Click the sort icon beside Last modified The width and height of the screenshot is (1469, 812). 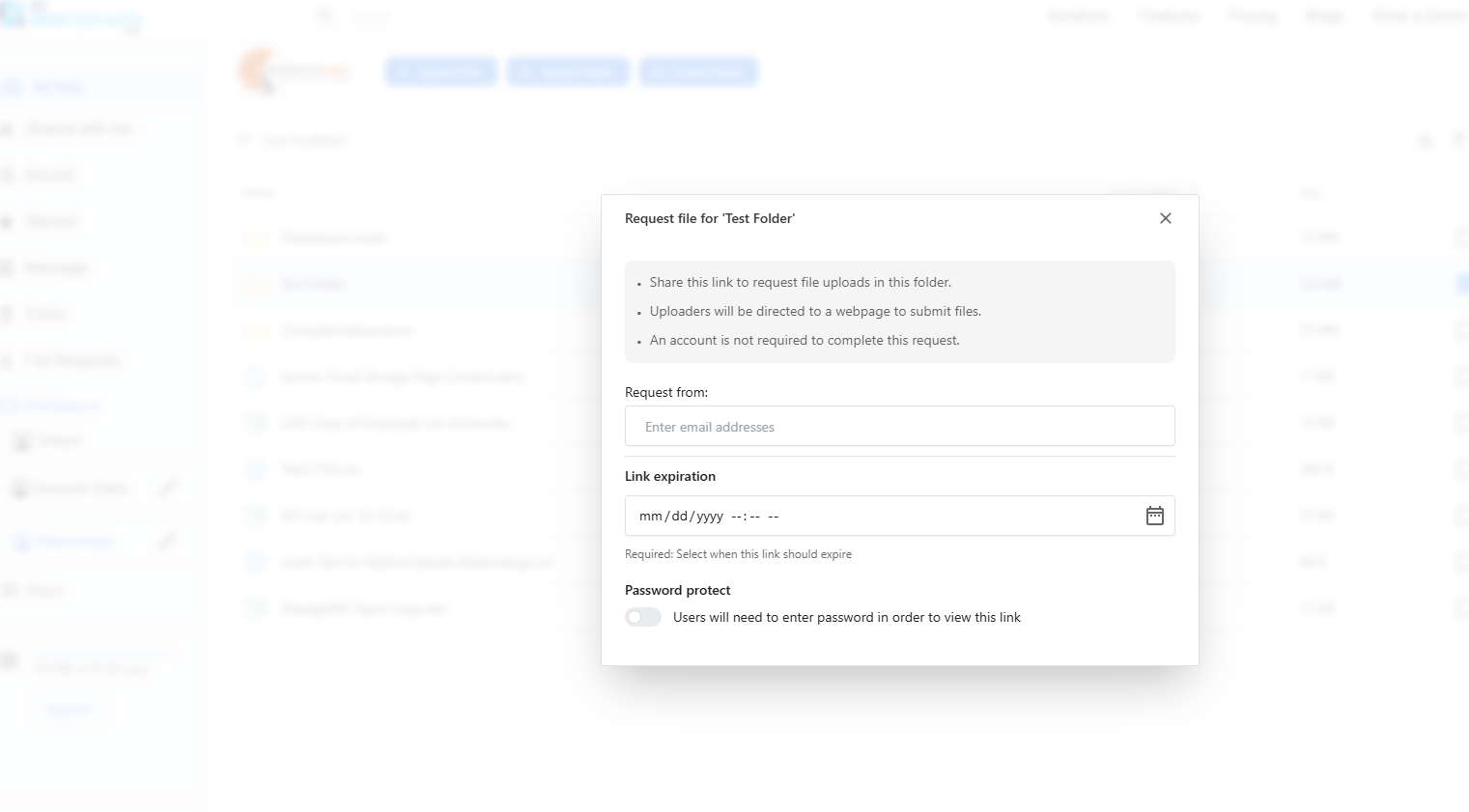244,139
